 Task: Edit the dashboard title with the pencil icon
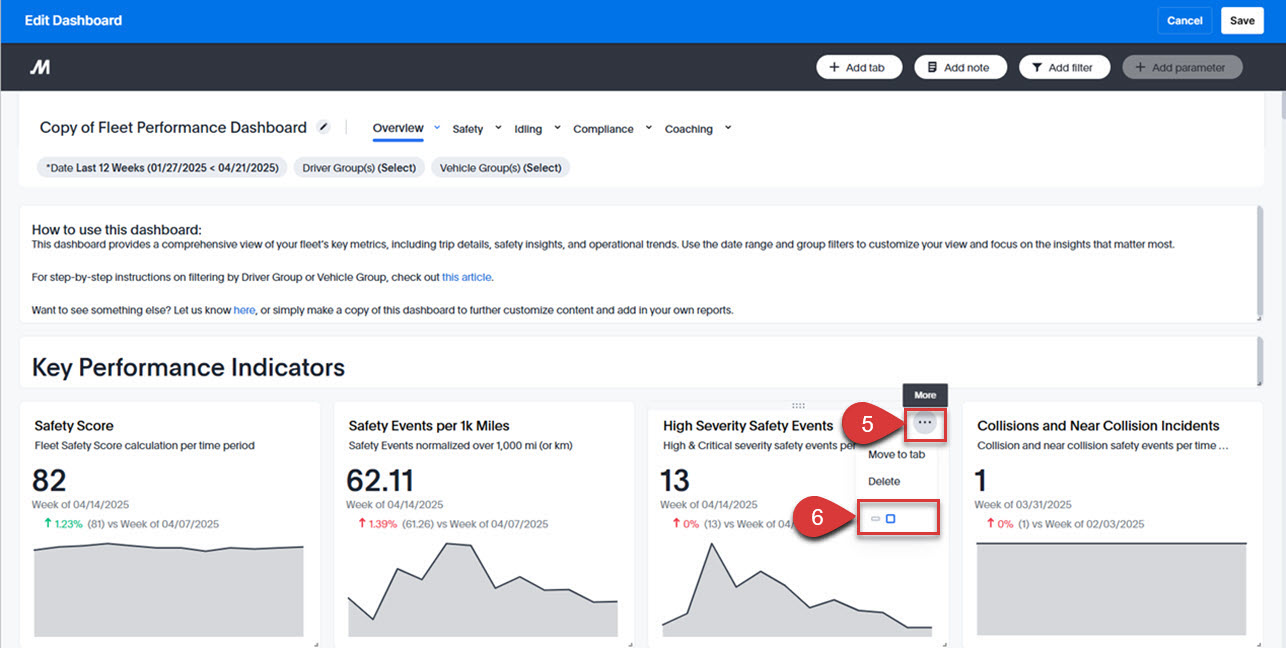[x=323, y=127]
